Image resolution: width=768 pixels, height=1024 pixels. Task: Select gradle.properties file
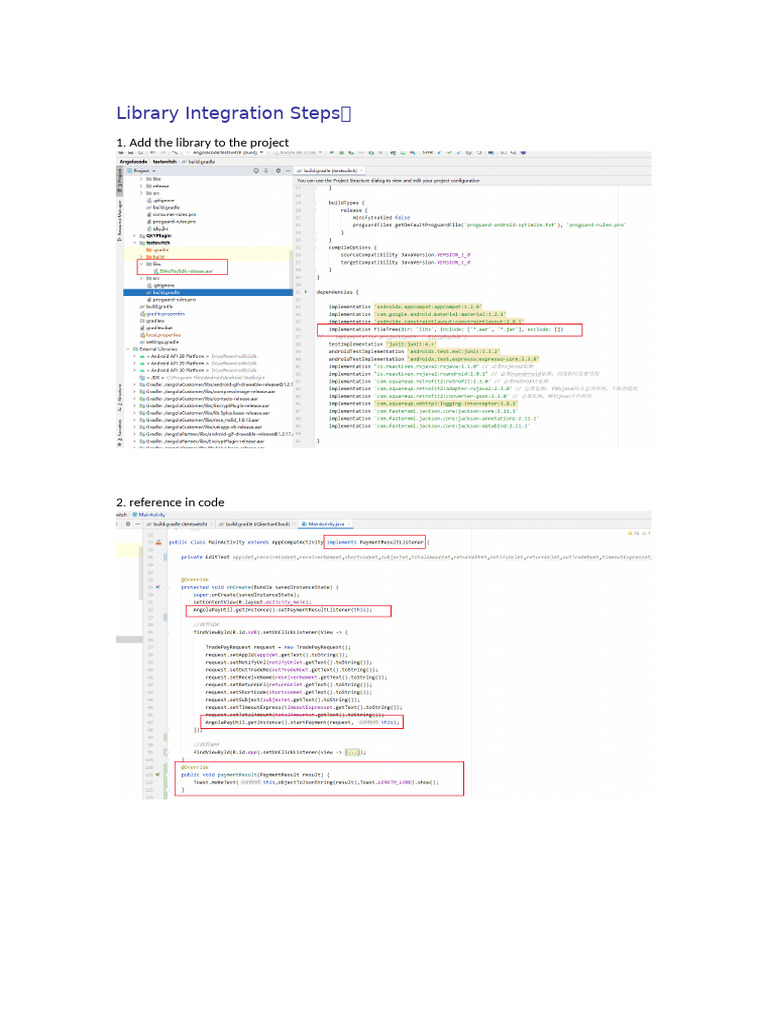point(162,314)
